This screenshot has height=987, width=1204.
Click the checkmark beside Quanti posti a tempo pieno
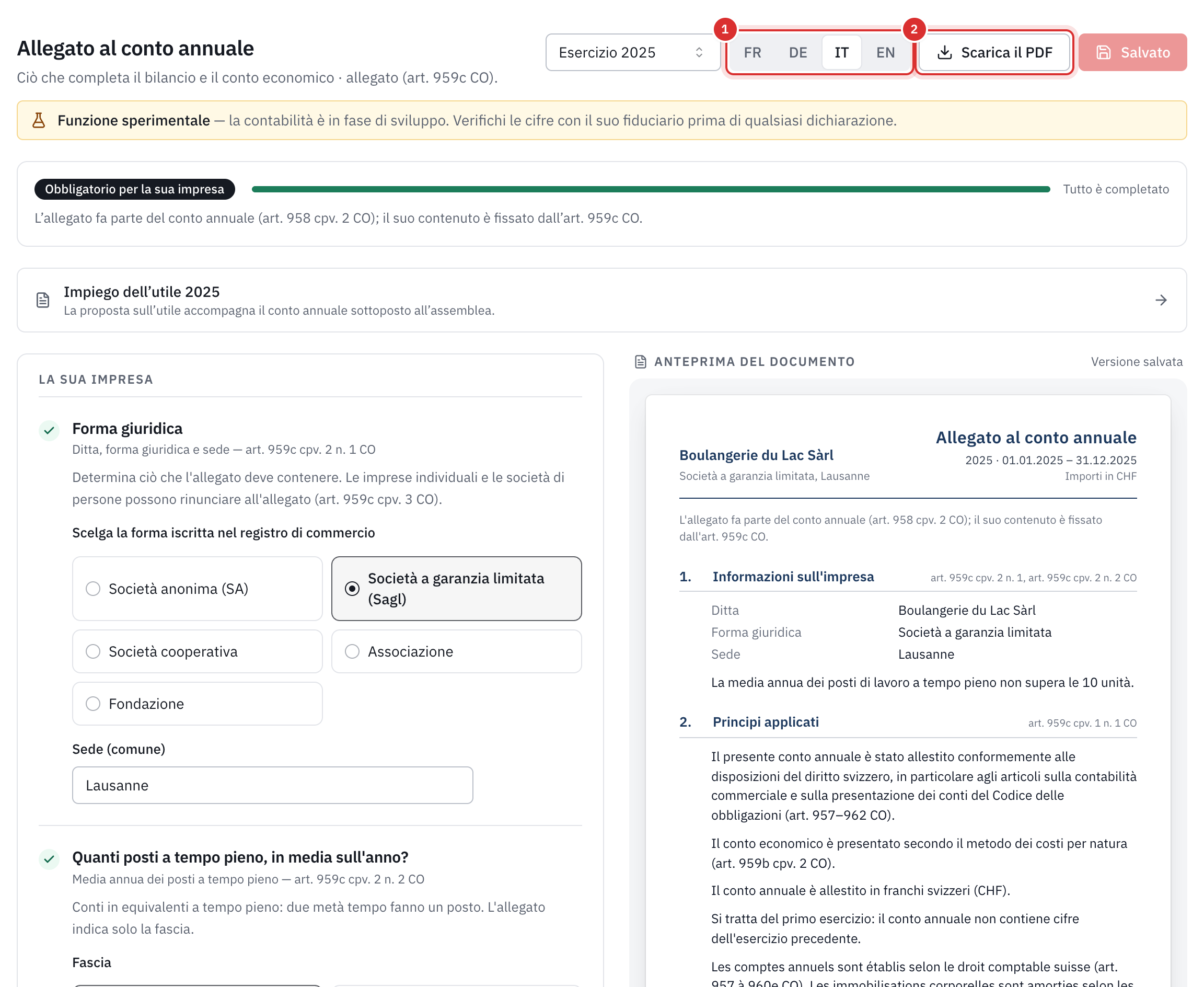click(50, 859)
